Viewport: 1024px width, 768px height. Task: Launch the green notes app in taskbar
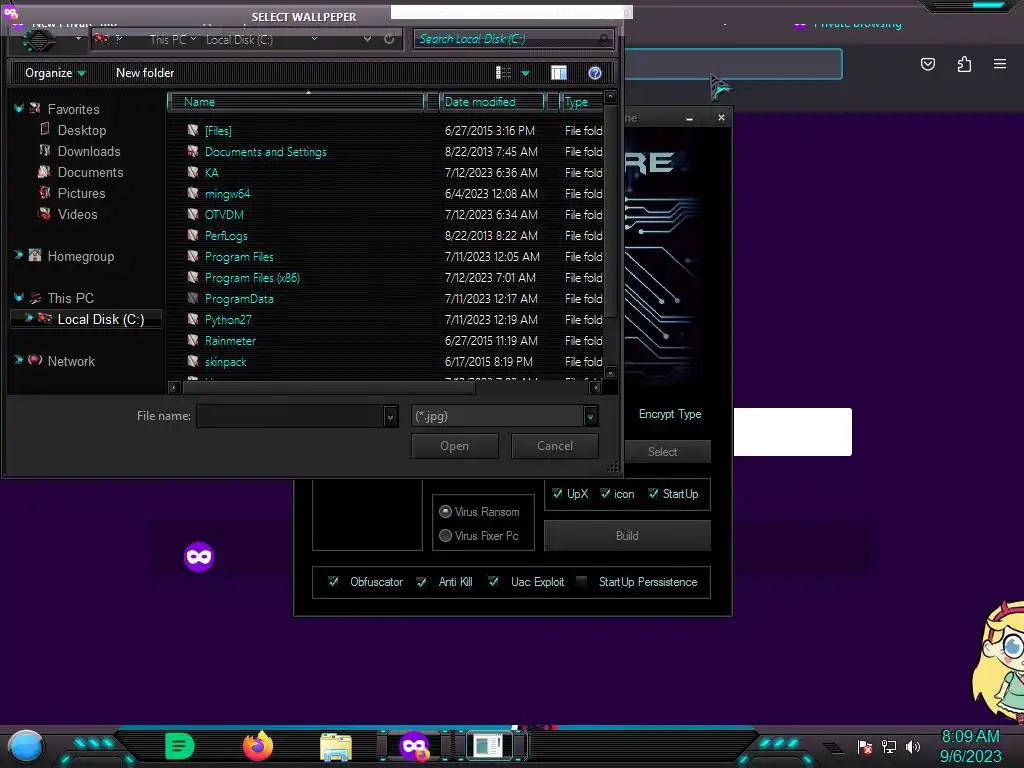[x=180, y=746]
